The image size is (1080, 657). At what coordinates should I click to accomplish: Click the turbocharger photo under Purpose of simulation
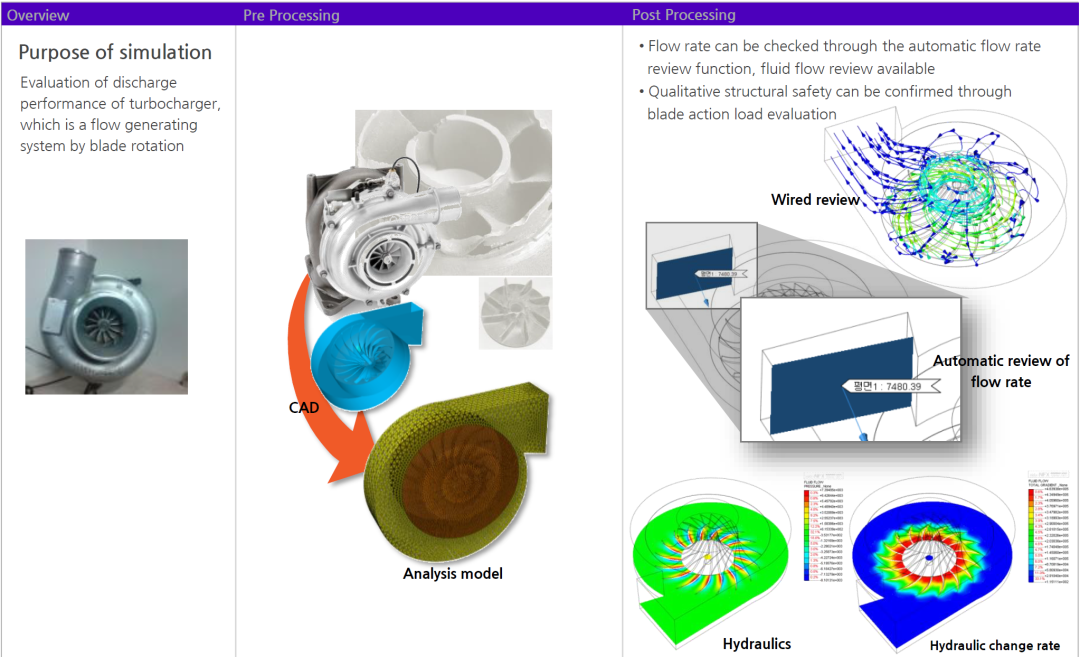(x=106, y=316)
